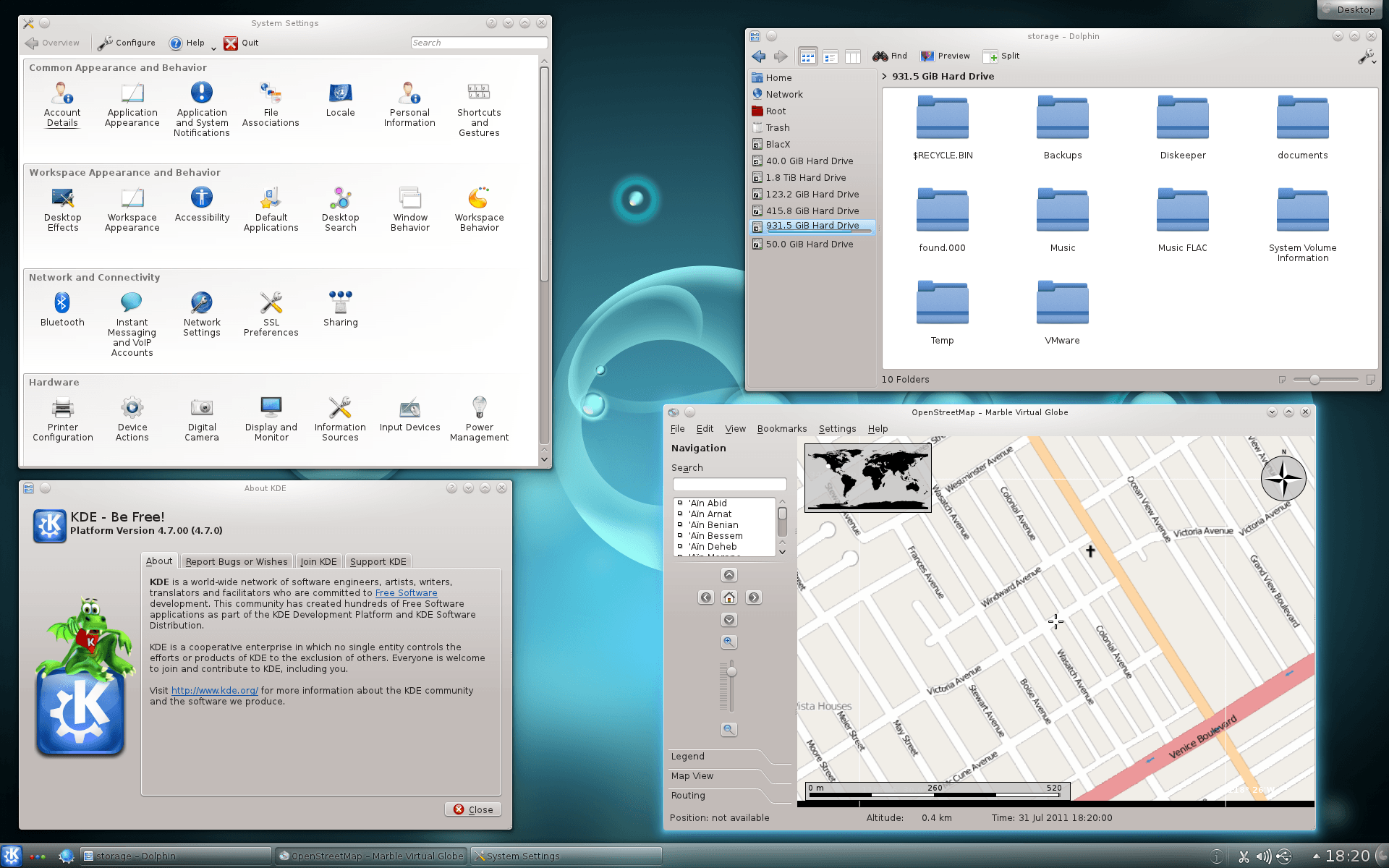This screenshot has height=868, width=1389.
Task: Open Locale settings
Action: click(x=340, y=99)
